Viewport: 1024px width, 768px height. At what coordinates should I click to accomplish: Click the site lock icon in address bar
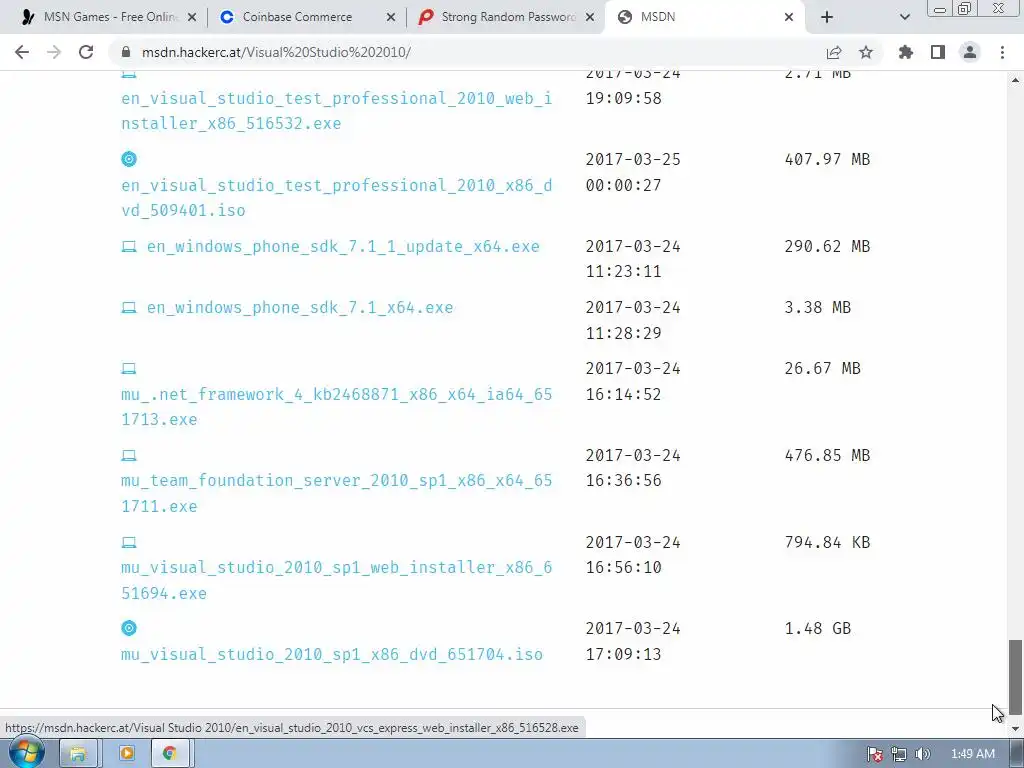(x=126, y=52)
